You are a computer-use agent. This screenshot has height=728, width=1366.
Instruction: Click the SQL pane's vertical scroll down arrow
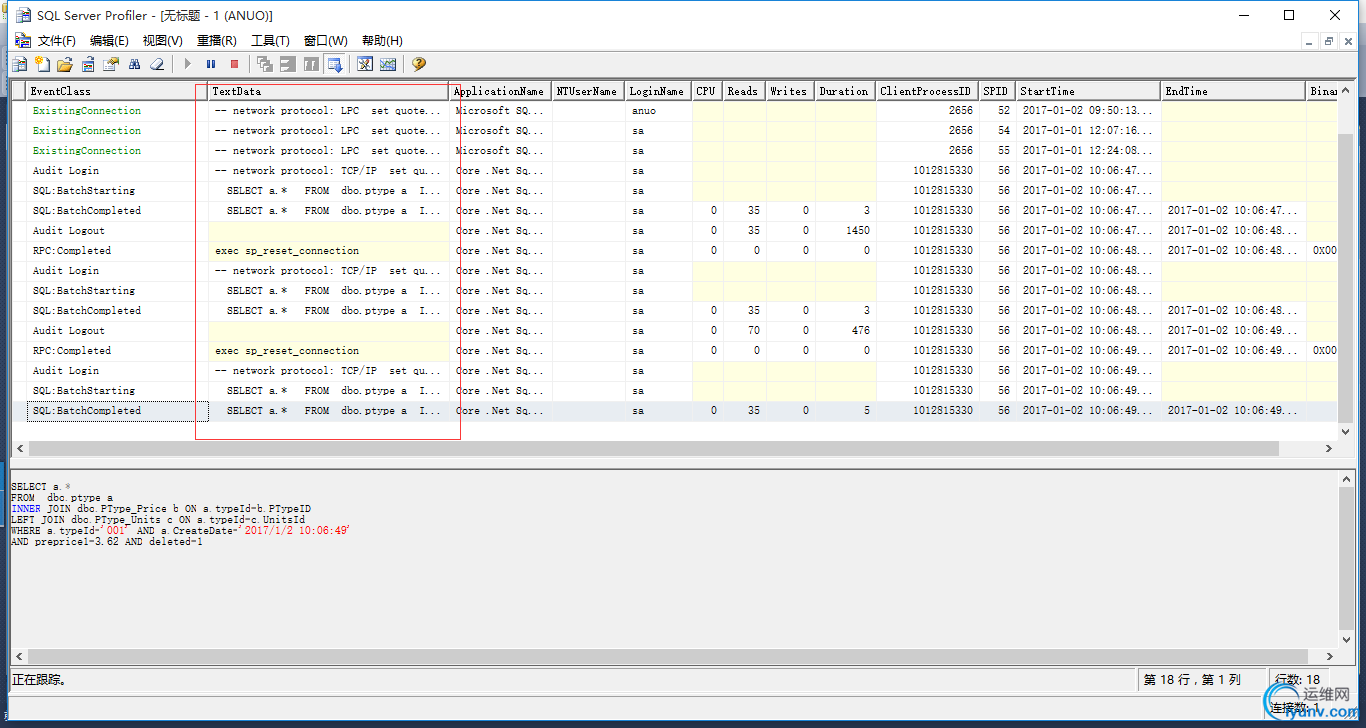1345,639
